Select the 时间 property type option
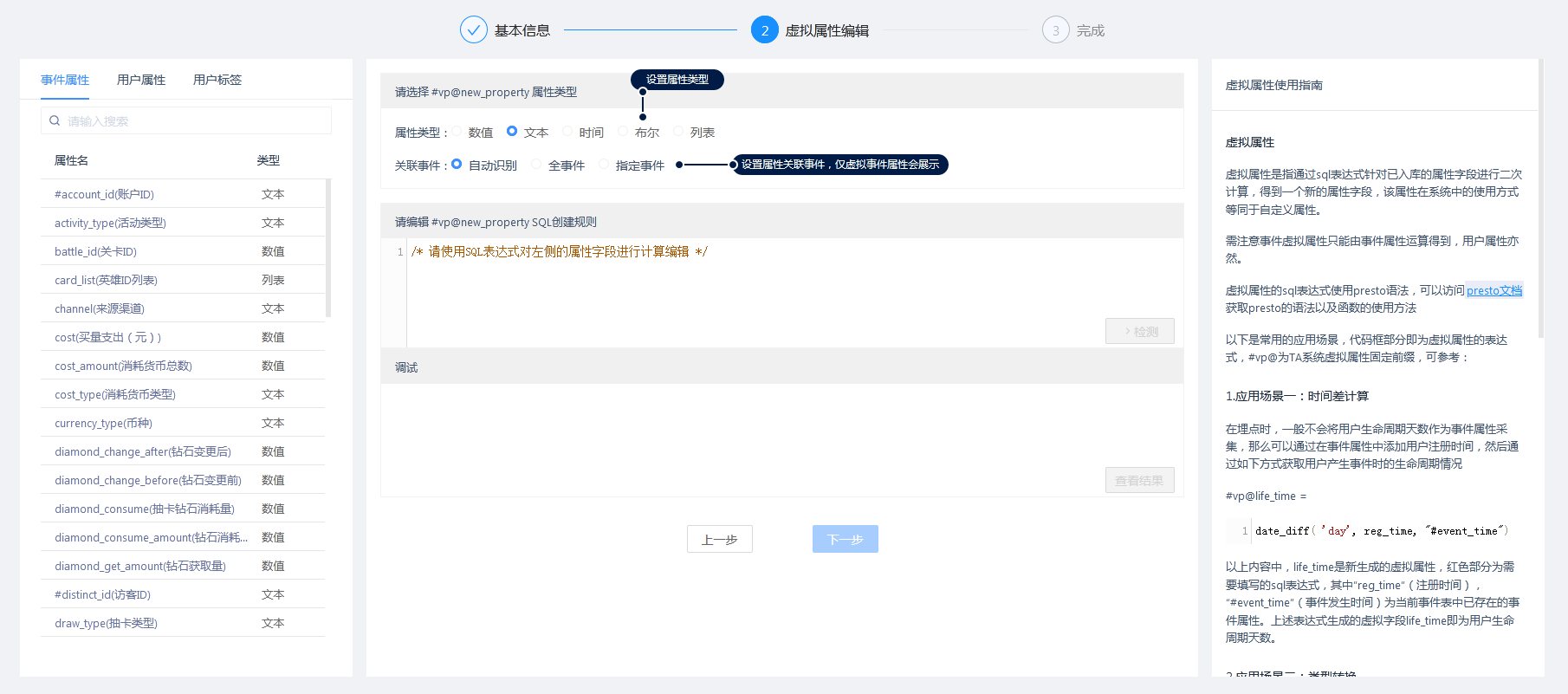 [568, 132]
